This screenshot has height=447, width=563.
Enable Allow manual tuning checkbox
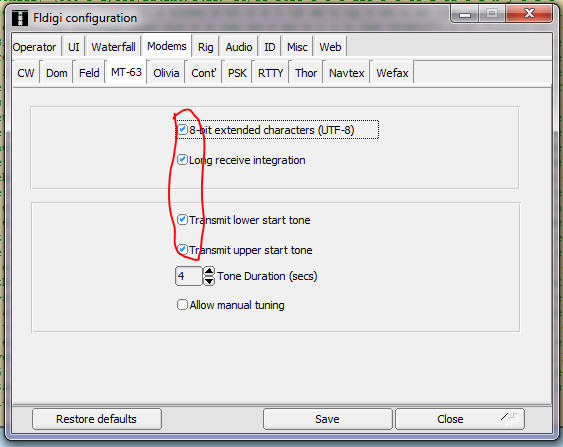(182, 304)
